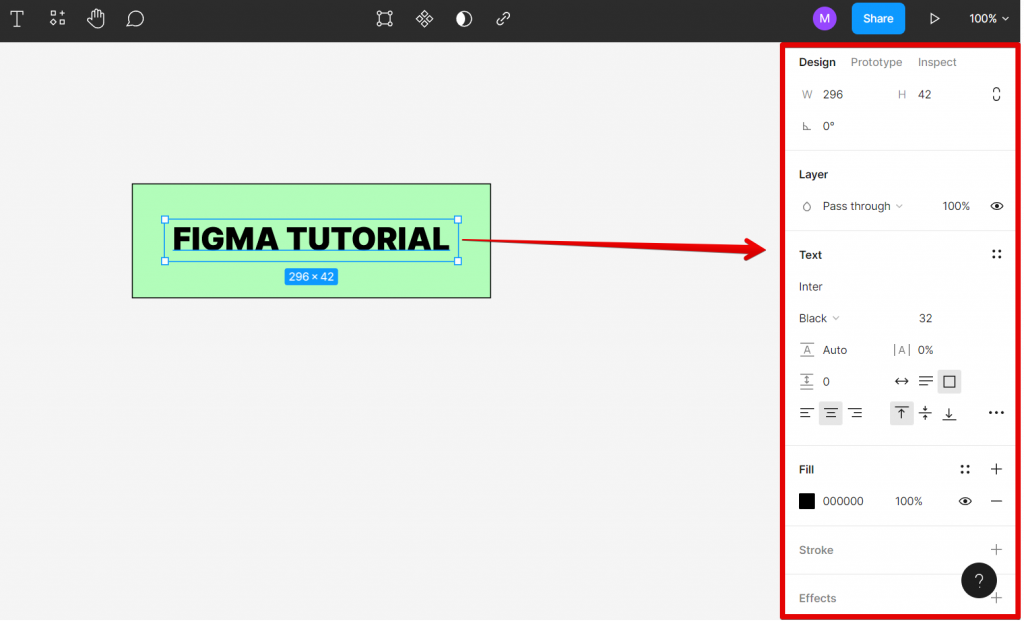Open the help menu

pos(978,580)
